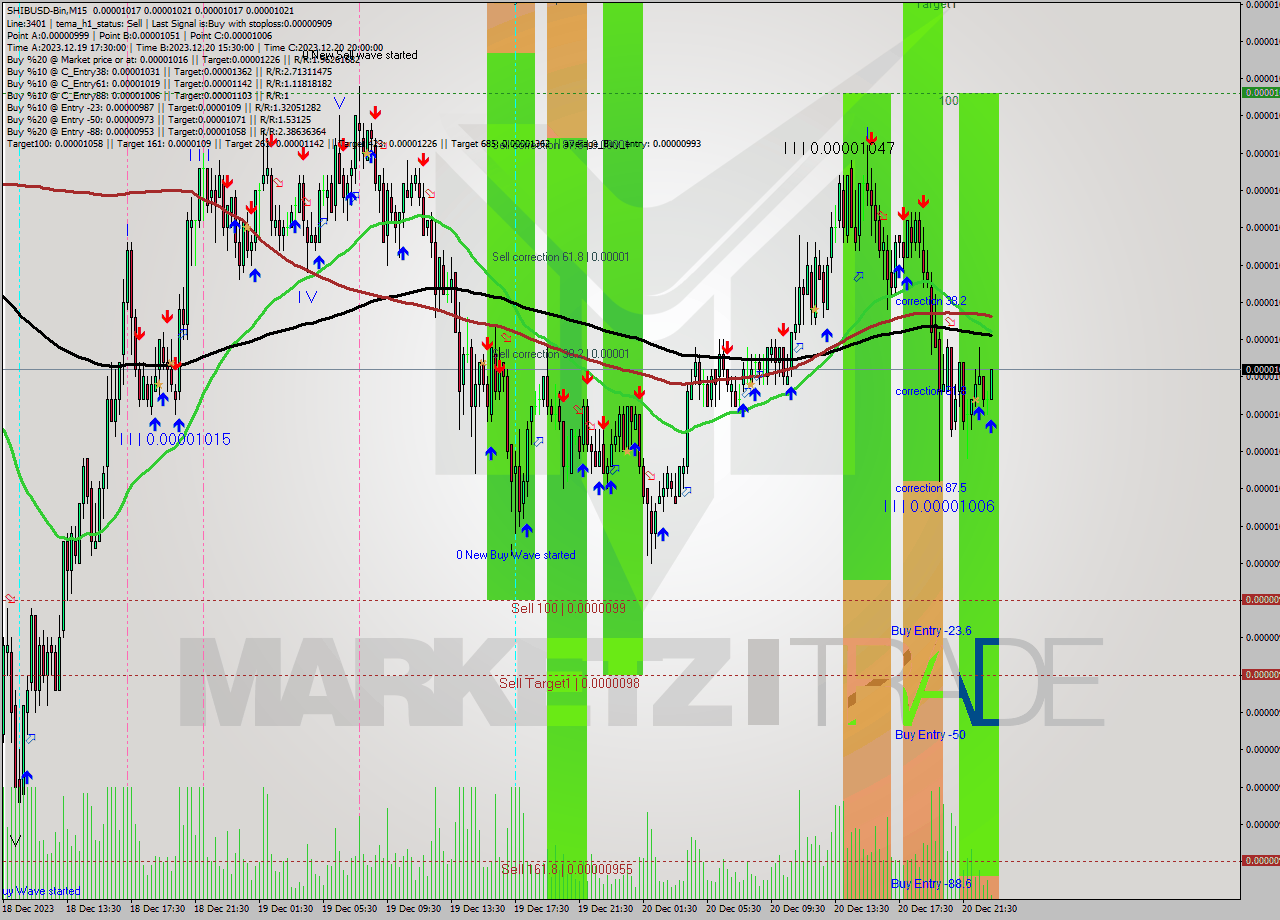This screenshot has height=920, width=1280.
Task: Click the red price tag beside Sell 161.8 line
Action: point(1260,861)
